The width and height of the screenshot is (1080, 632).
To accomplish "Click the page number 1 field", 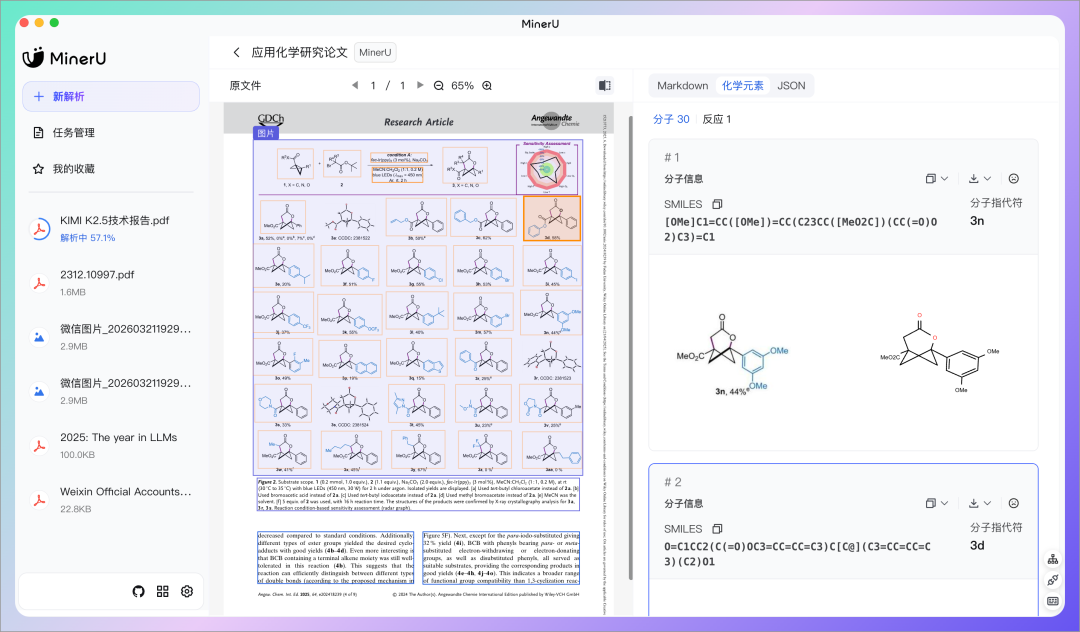I will point(373,85).
